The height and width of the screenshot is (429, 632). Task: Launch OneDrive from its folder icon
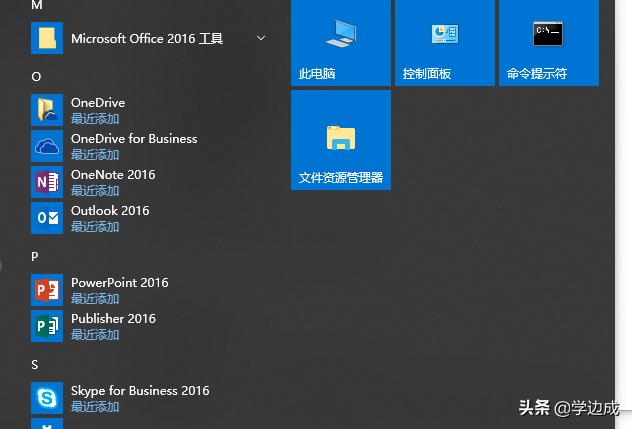tap(47, 110)
